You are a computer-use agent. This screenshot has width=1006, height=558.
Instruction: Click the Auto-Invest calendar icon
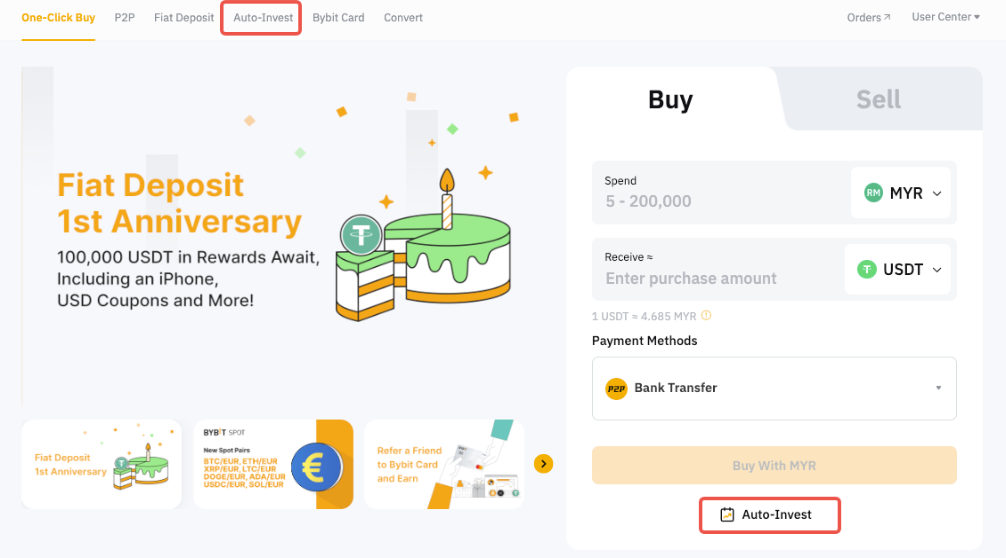point(728,515)
